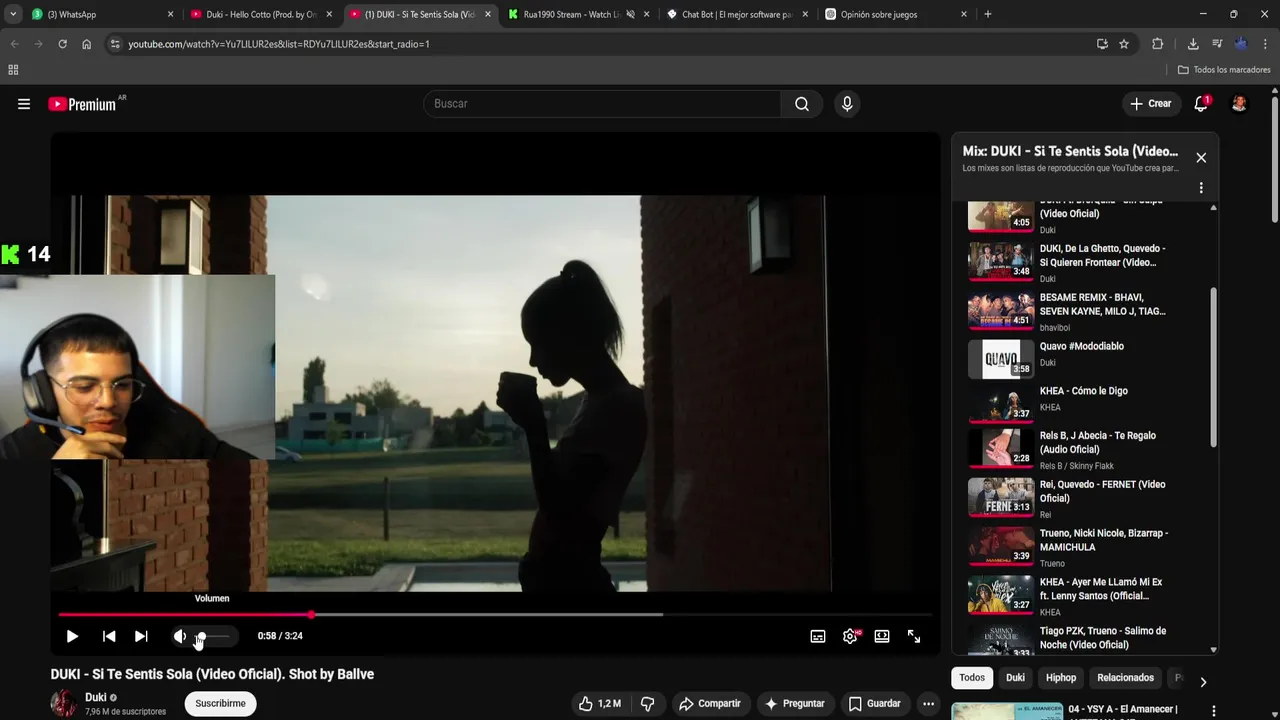Open the apps grid in bookmarks bar
Screen dimensions: 1280x720
point(13,70)
